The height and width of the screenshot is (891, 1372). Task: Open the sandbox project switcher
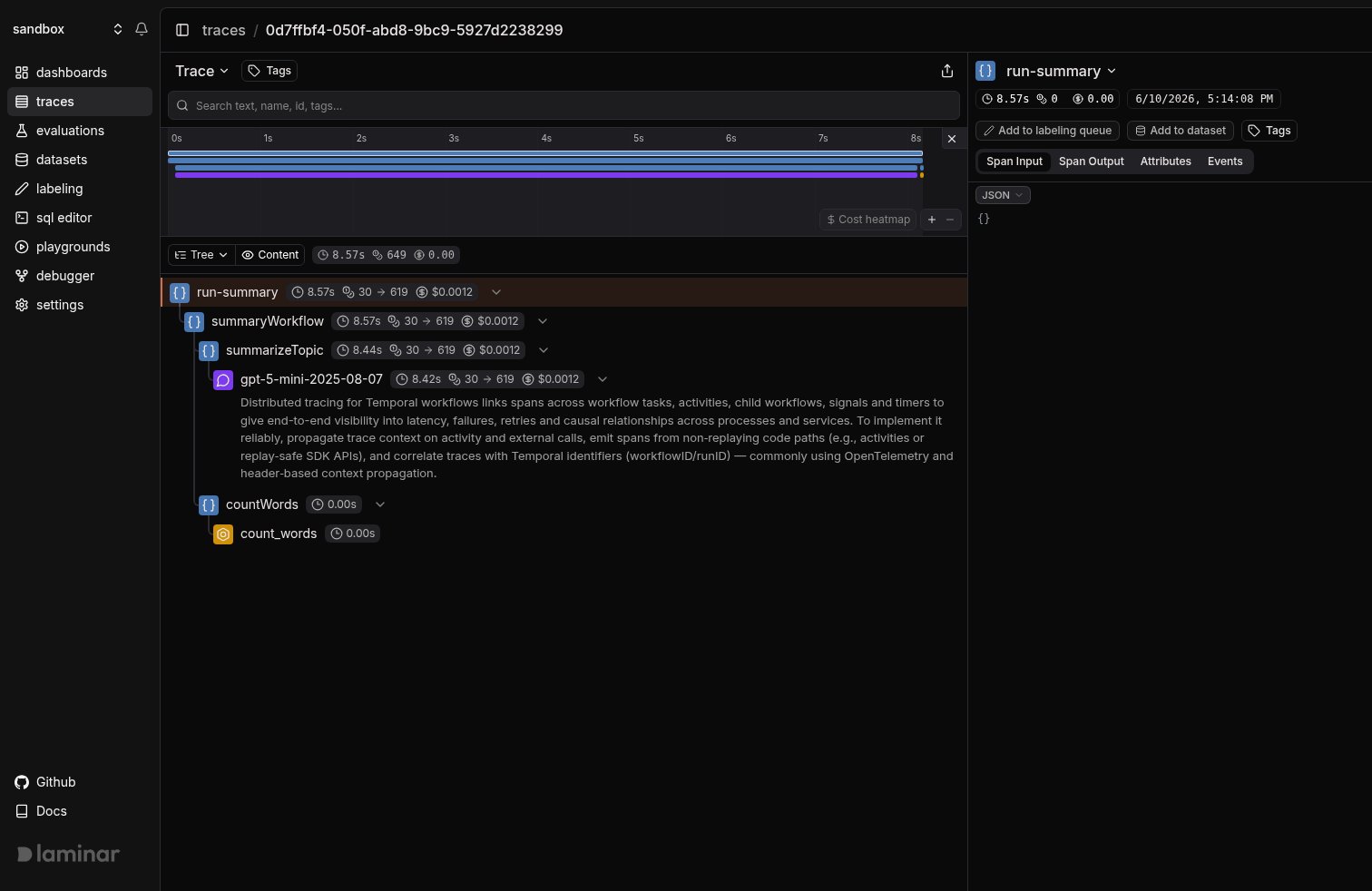(67, 29)
